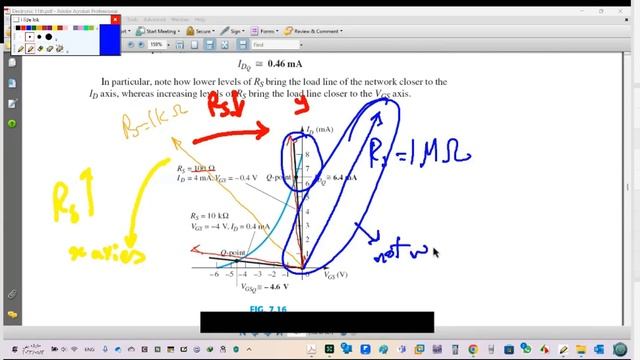640x360 pixels.
Task: Open Google Chrome from the taskbar
Action: pyautogui.click(x=473, y=349)
